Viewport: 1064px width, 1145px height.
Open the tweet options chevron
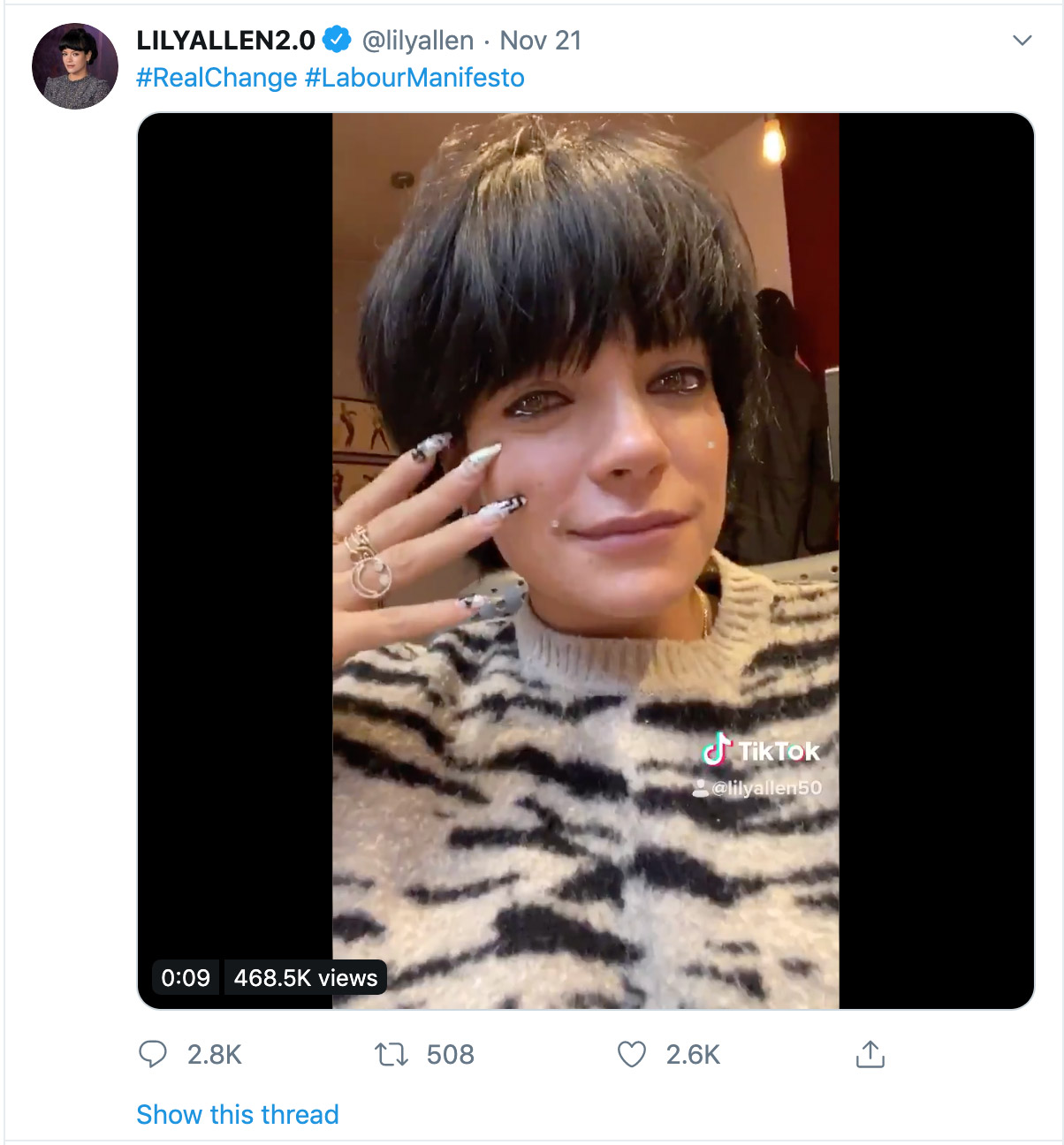1022,41
